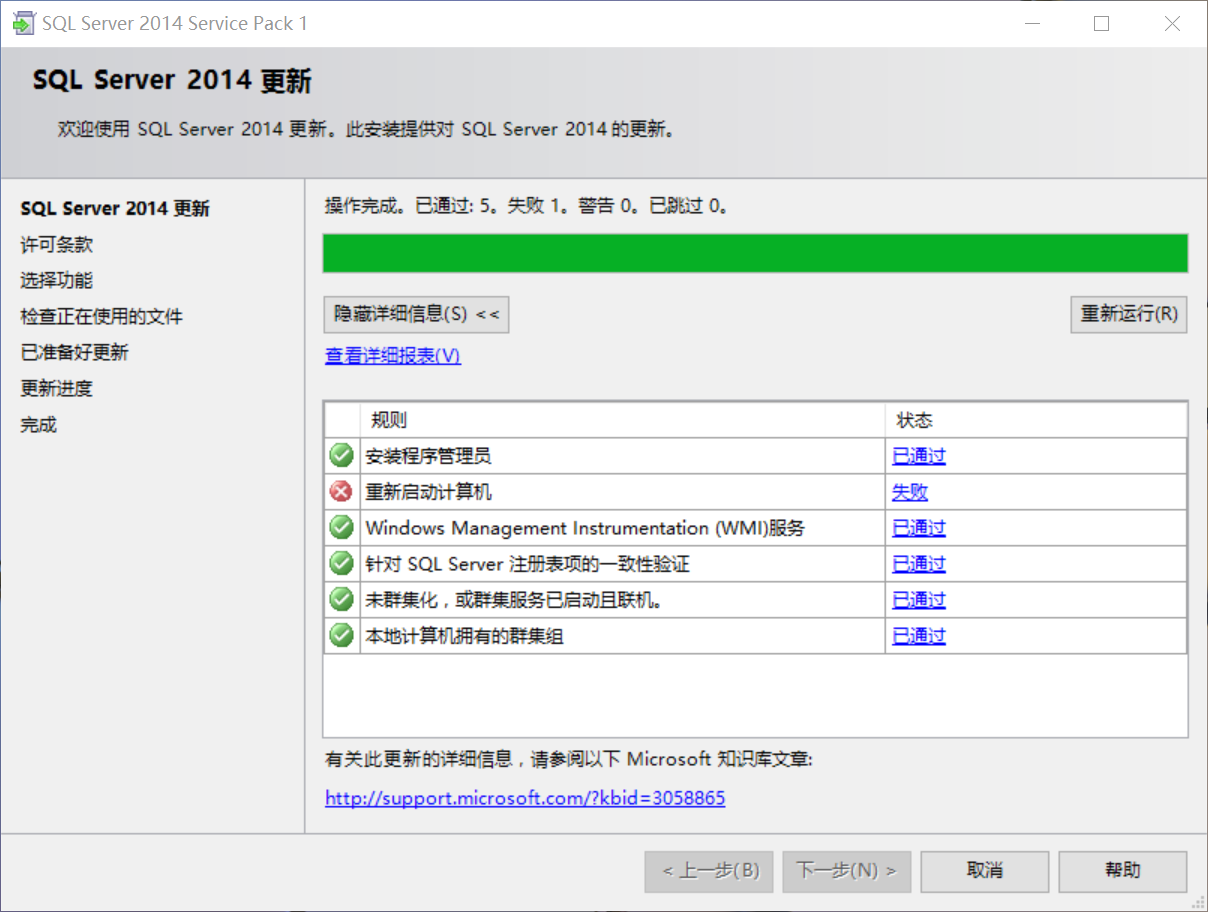Open 已通过 status link for 安装程序管理员

point(919,456)
